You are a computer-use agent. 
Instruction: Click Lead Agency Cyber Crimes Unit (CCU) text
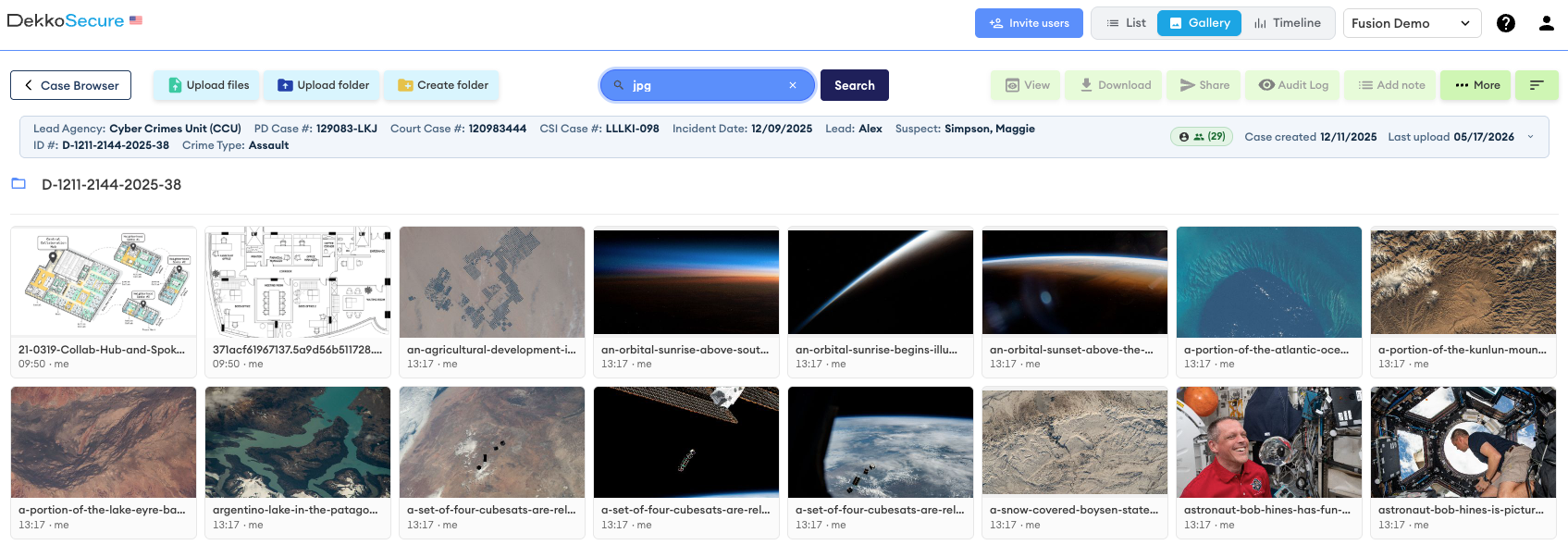[x=137, y=129]
